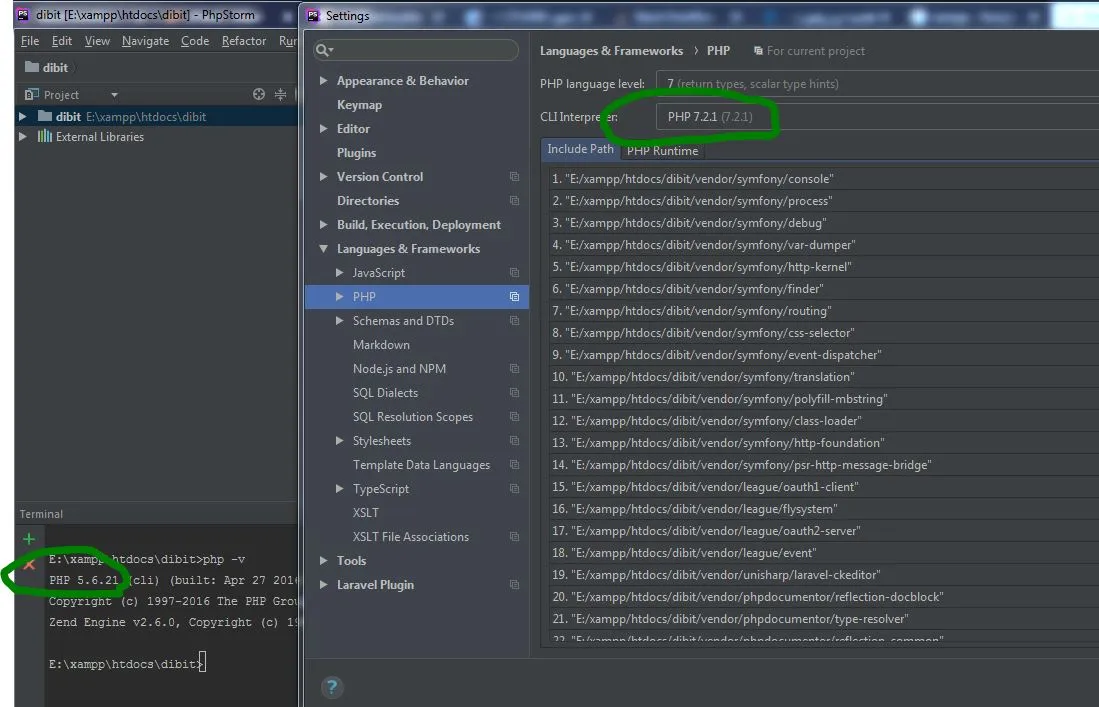Click the dibit breadcrumb in navigation bar
This screenshot has width=1099, height=707.
(x=55, y=67)
